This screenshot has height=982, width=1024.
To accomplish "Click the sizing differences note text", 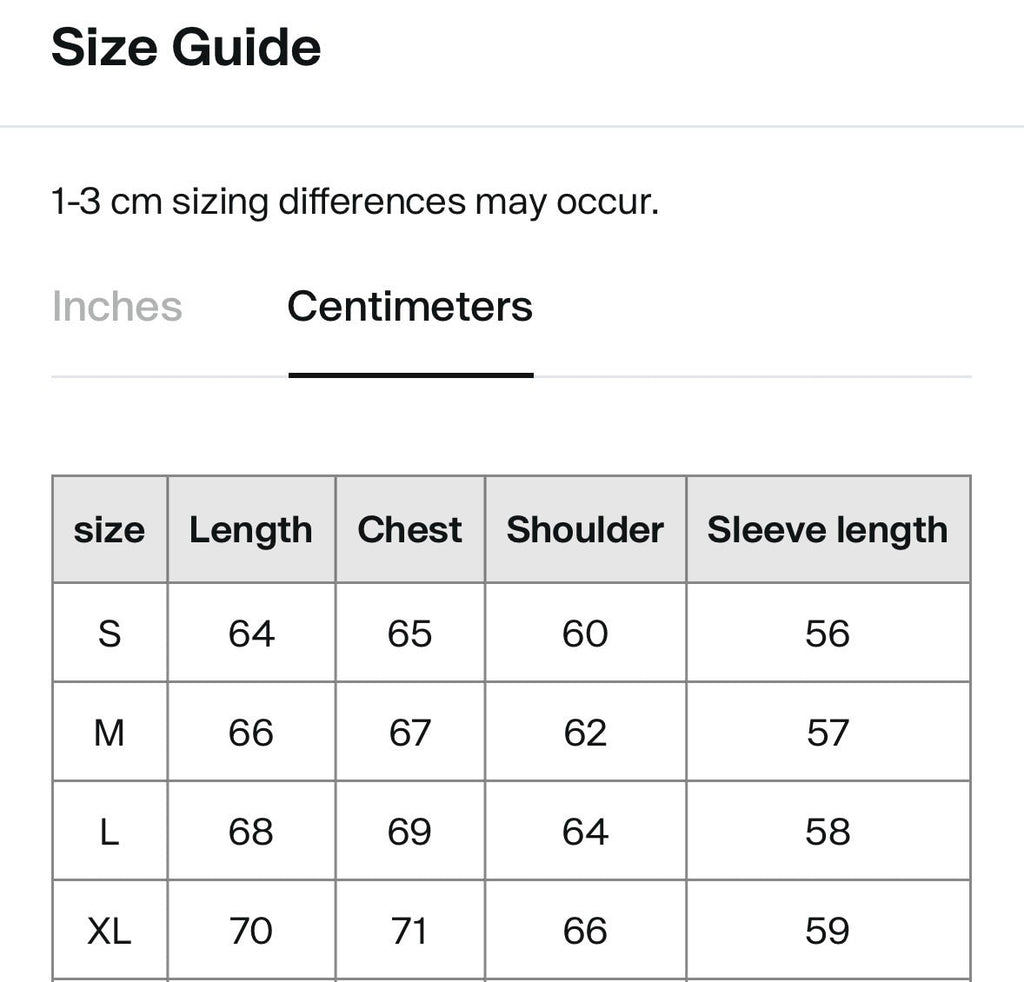I will pos(355,202).
